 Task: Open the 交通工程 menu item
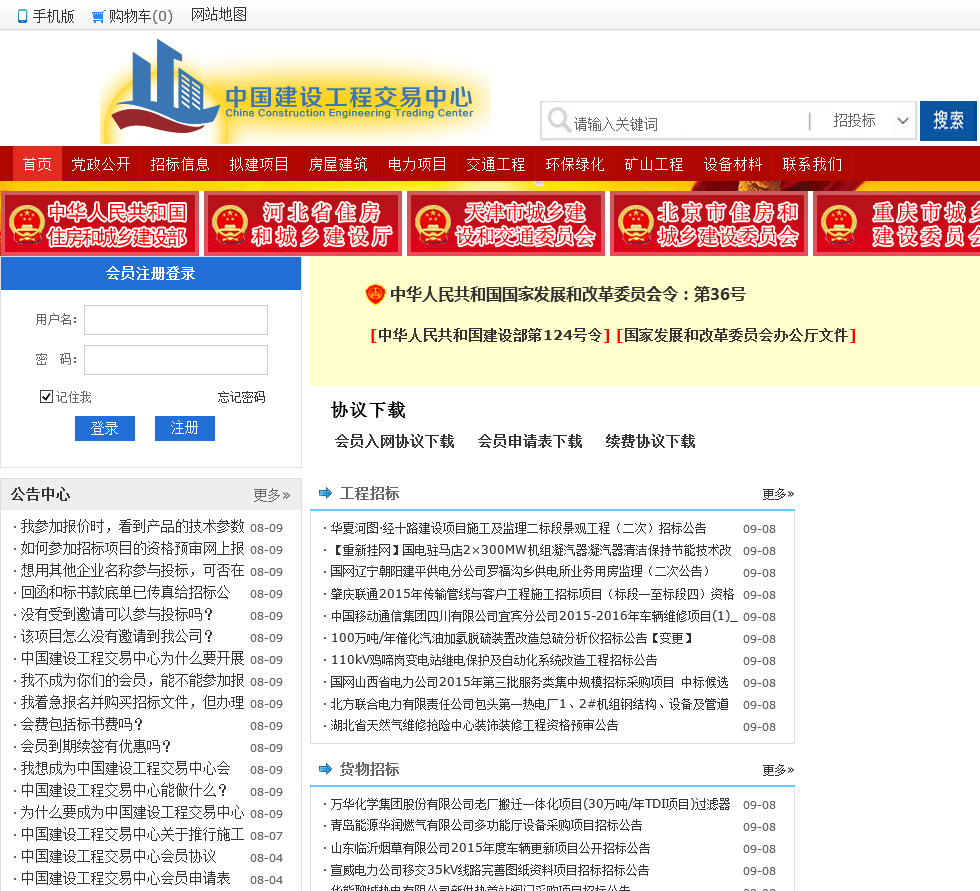click(x=496, y=164)
